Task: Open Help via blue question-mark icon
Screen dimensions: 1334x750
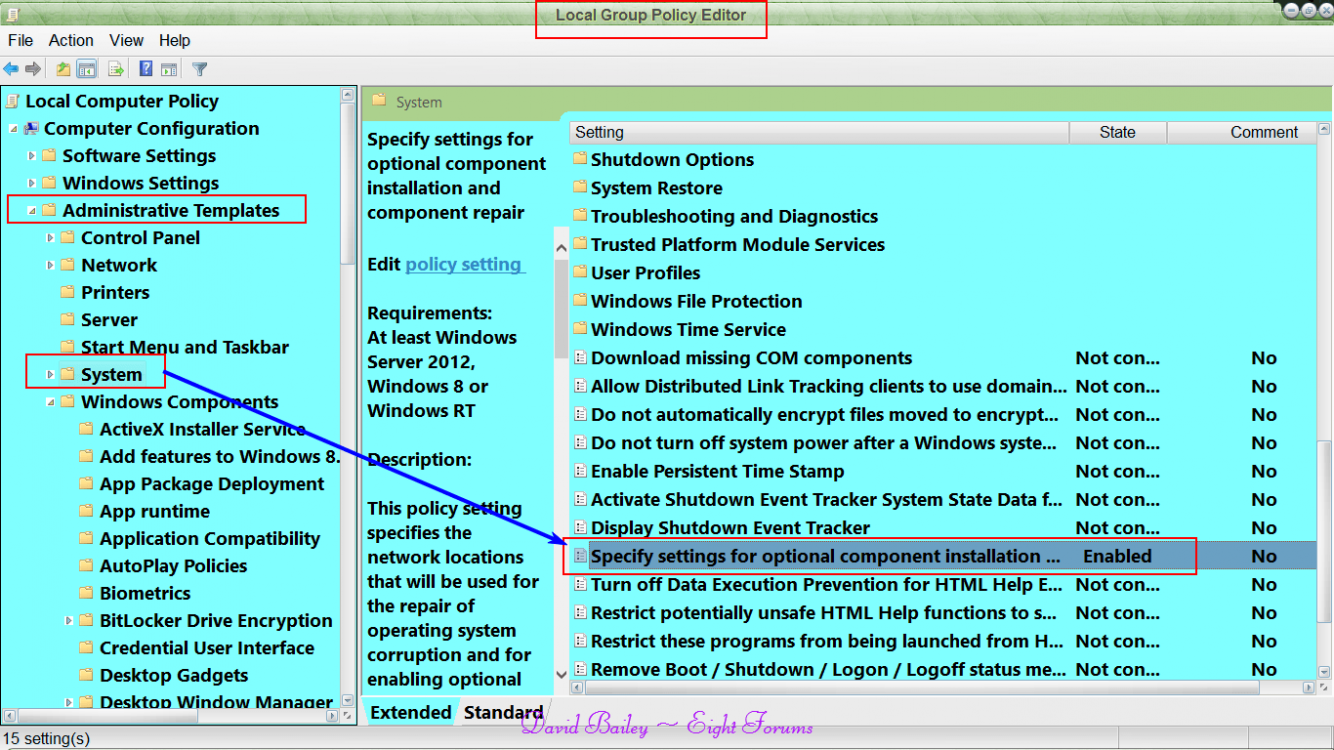Action: [146, 69]
